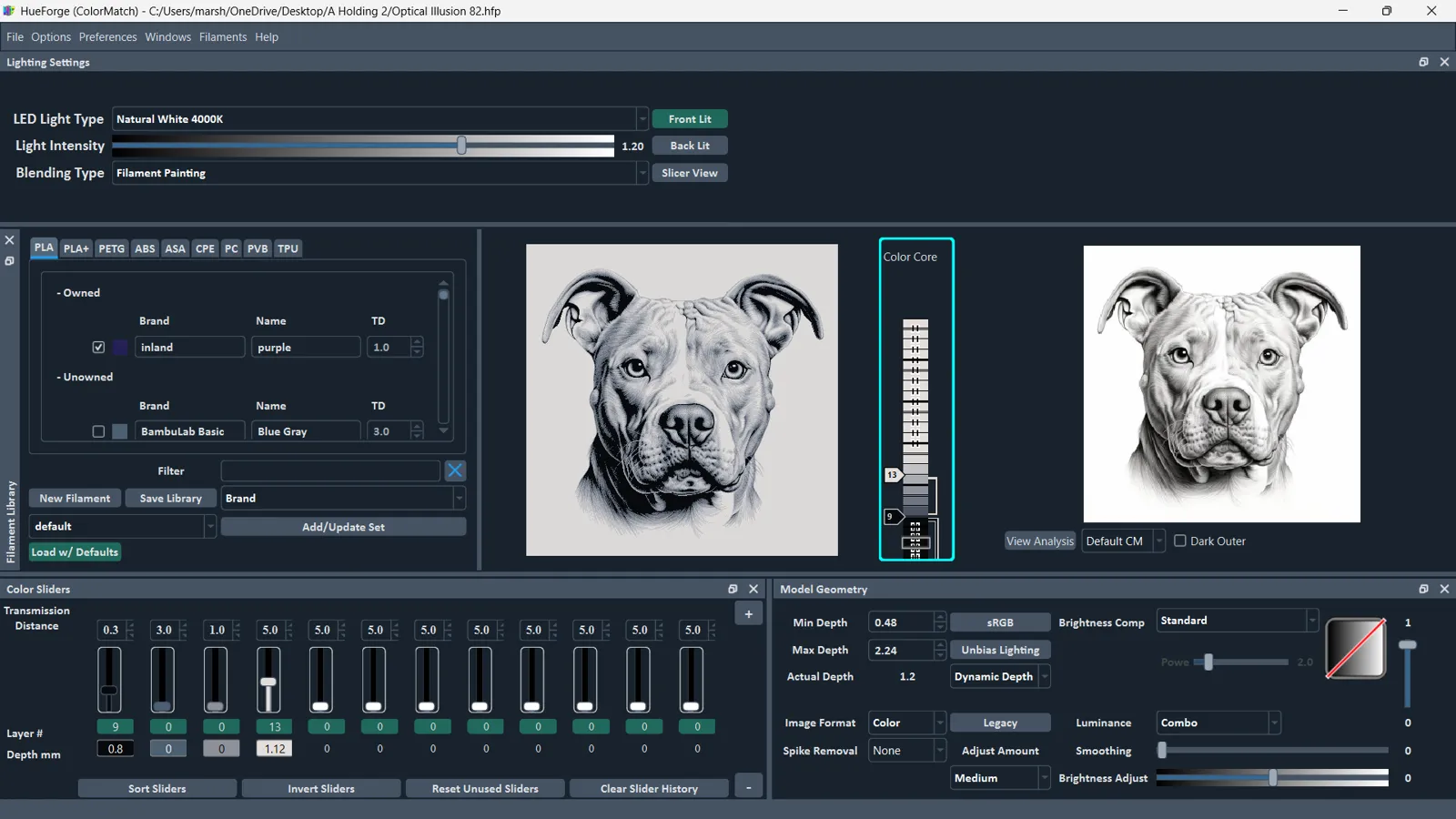The image size is (1456, 819).
Task: Click the Slicer View button
Action: (690, 173)
